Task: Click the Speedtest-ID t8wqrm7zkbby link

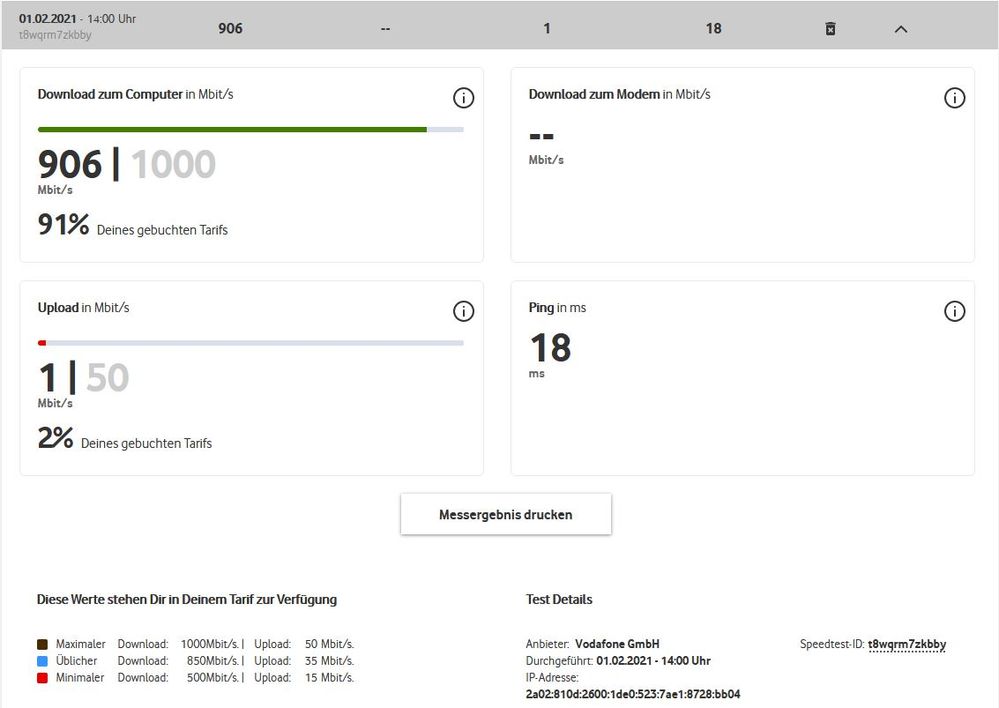Action: pyautogui.click(x=907, y=644)
